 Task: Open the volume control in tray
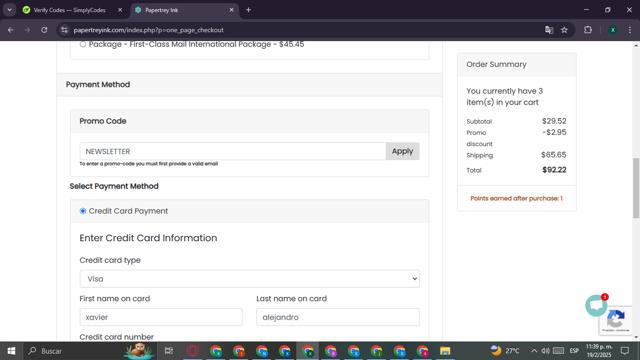point(545,351)
